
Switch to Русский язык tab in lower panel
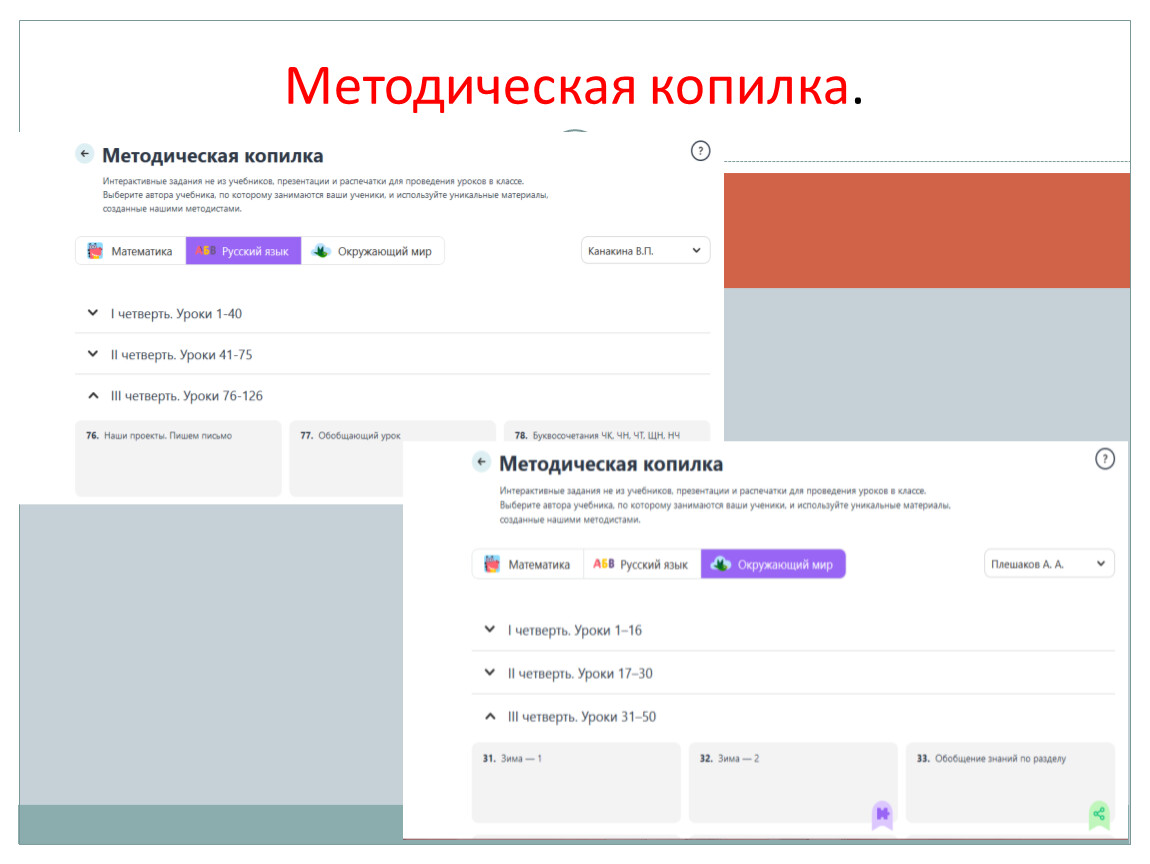click(x=642, y=564)
